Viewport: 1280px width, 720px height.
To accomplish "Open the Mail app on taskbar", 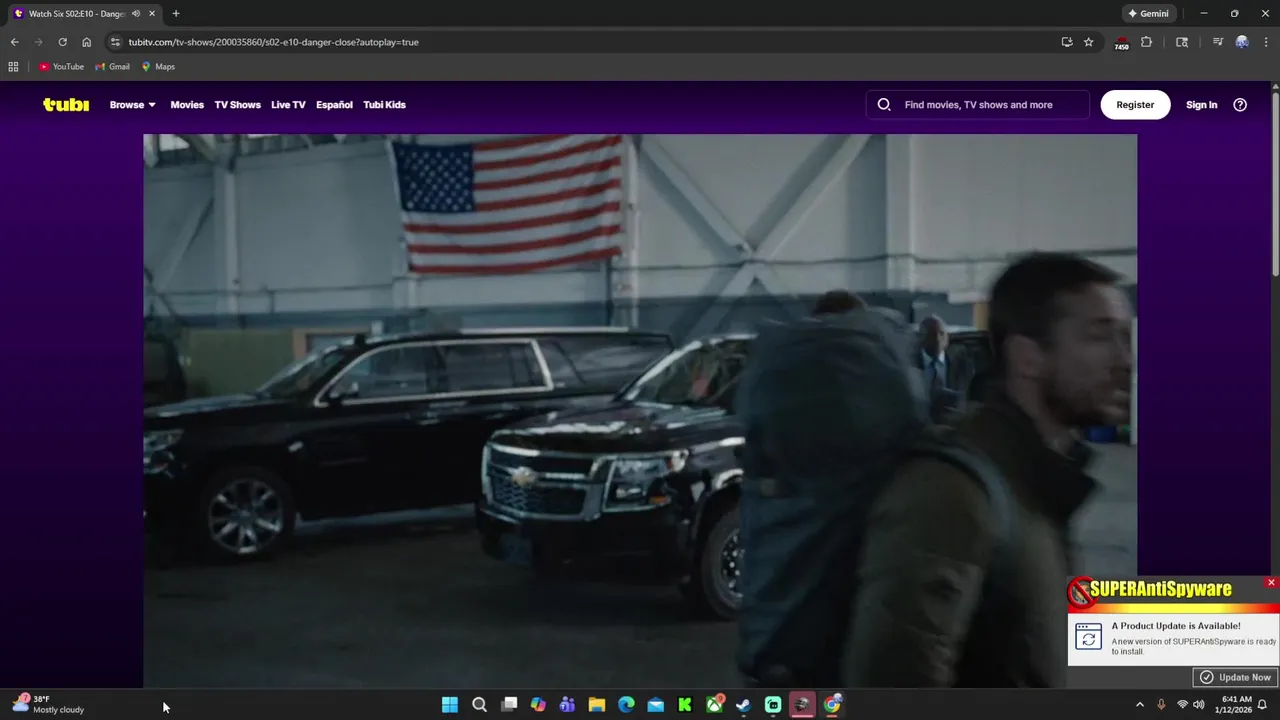I will point(655,705).
